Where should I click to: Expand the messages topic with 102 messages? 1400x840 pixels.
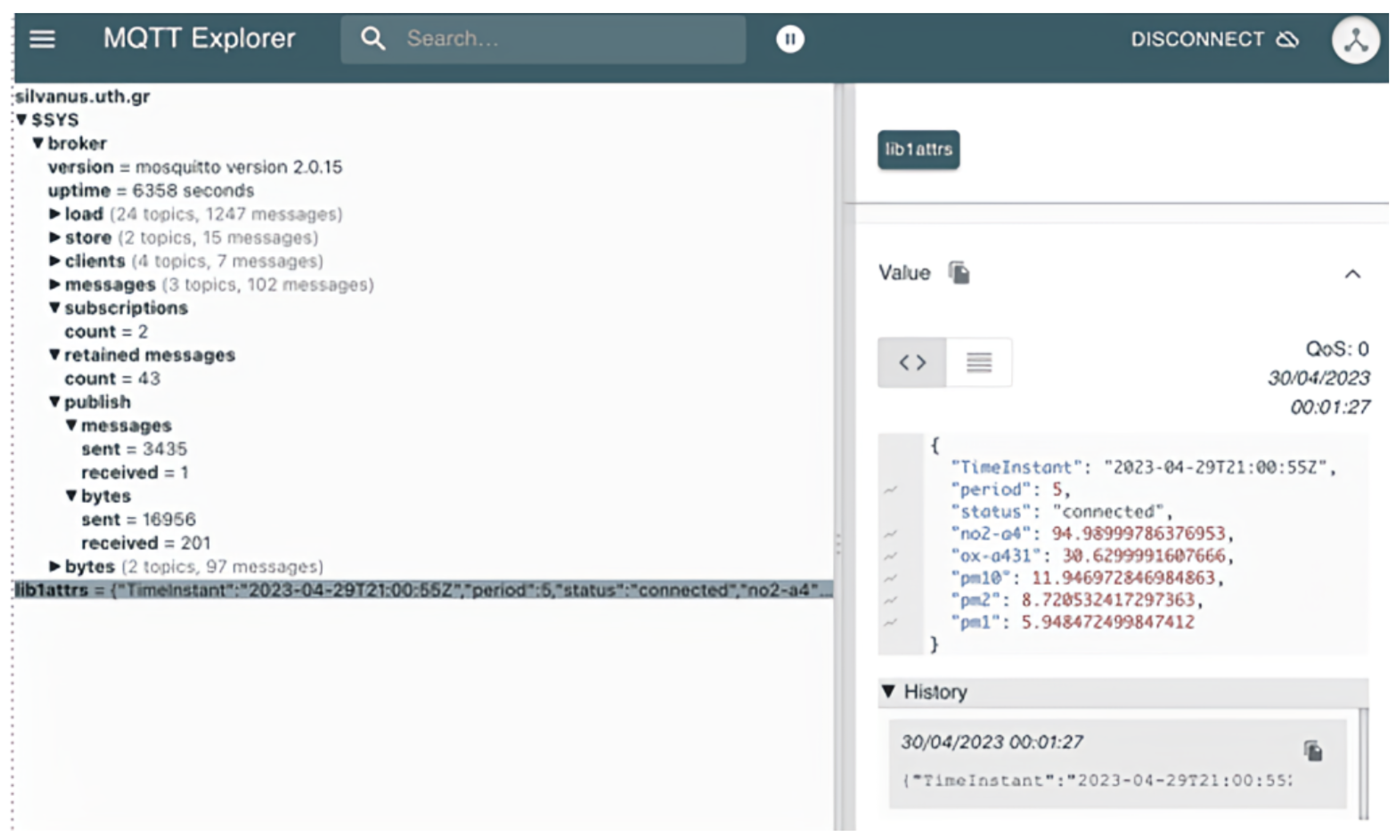(55, 284)
